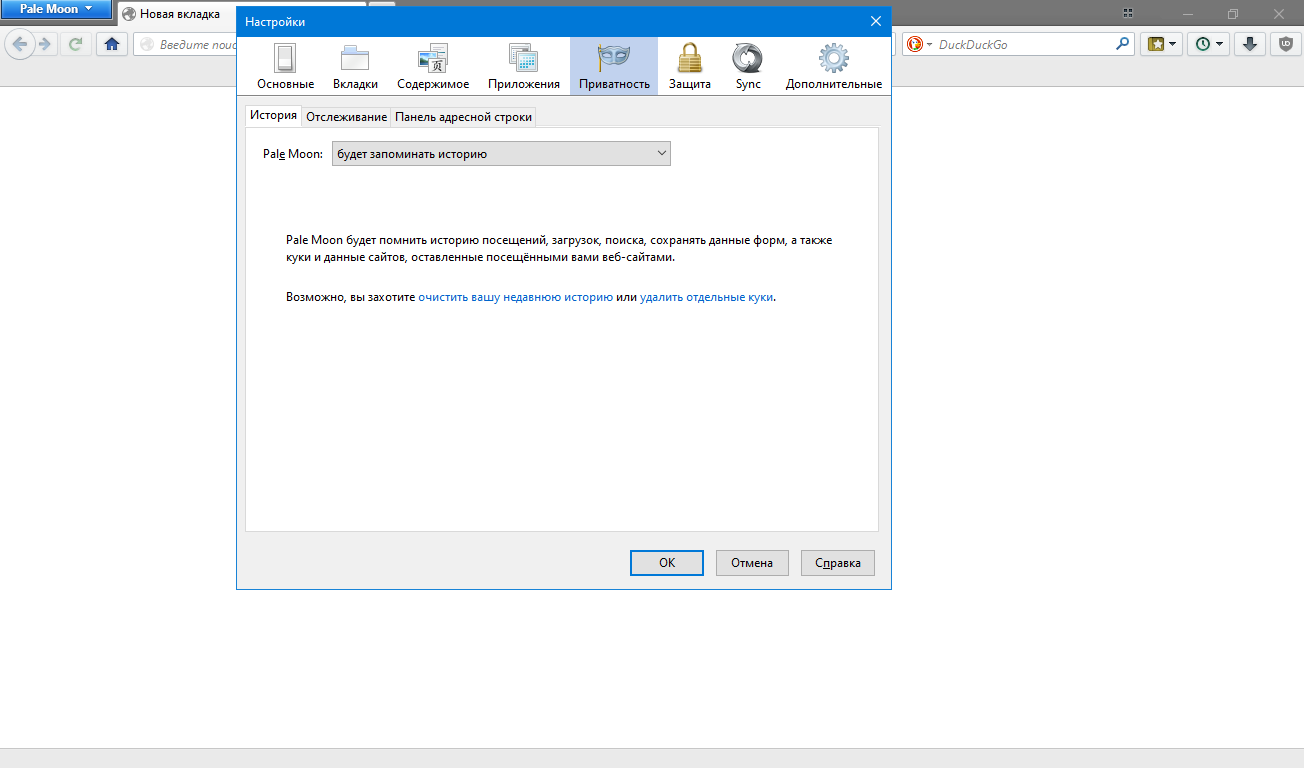The image size is (1304, 768).
Task: Open the Sync settings category
Action: click(x=748, y=67)
